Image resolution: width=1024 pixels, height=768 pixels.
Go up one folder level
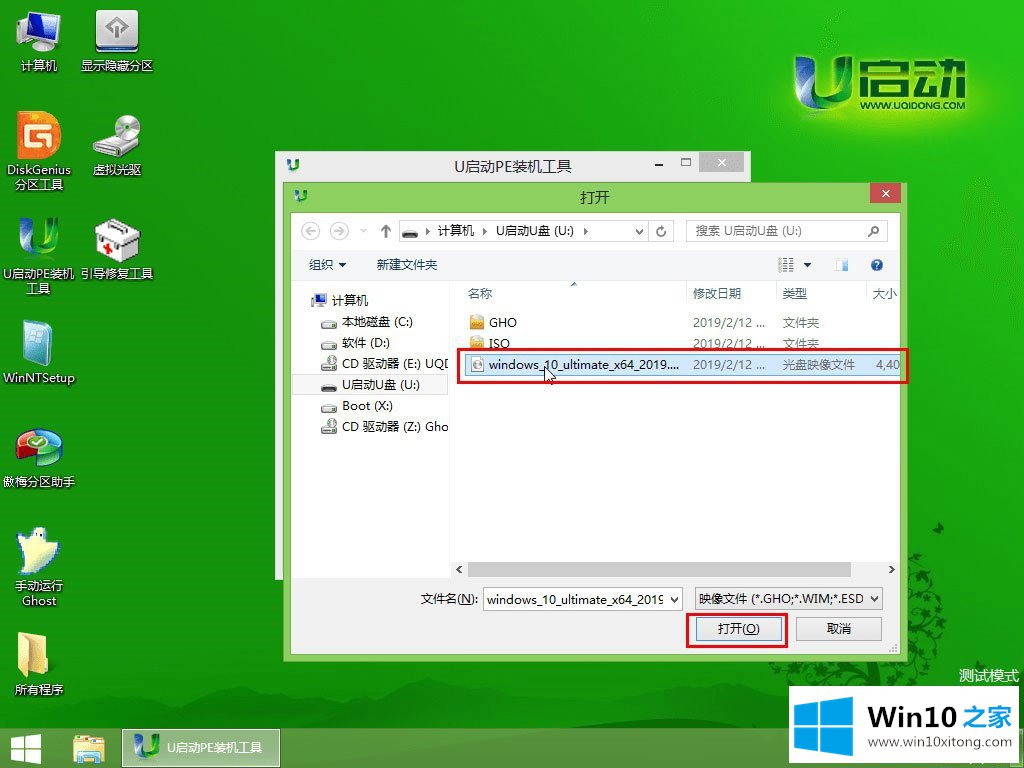385,231
